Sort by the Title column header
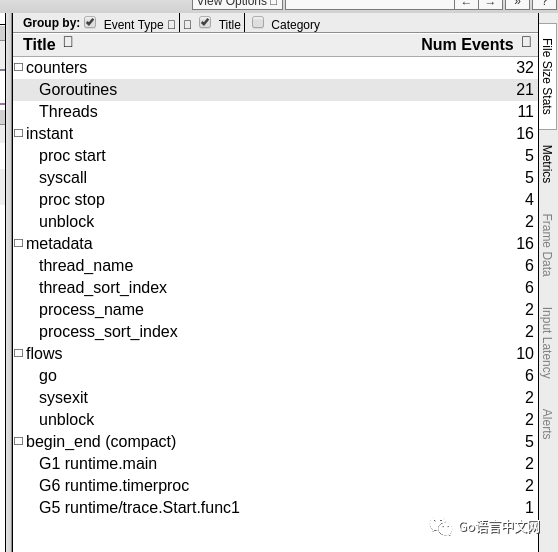 click(x=39, y=44)
